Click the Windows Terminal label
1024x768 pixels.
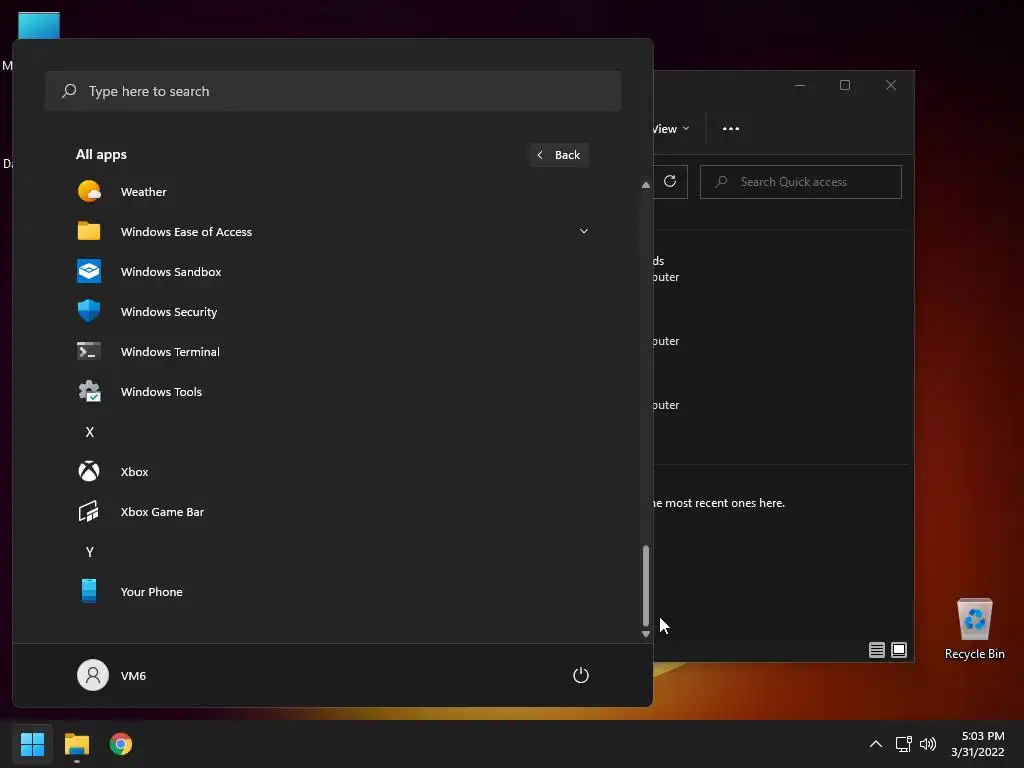pyautogui.click(x=170, y=352)
